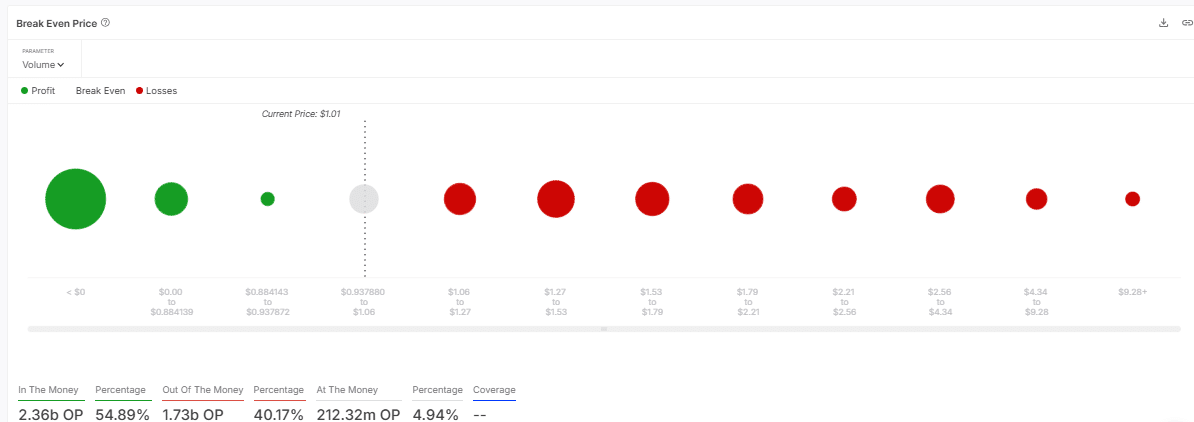Toggle the Profit legend series
The height and width of the screenshot is (422, 1194).
pyautogui.click(x=38, y=91)
